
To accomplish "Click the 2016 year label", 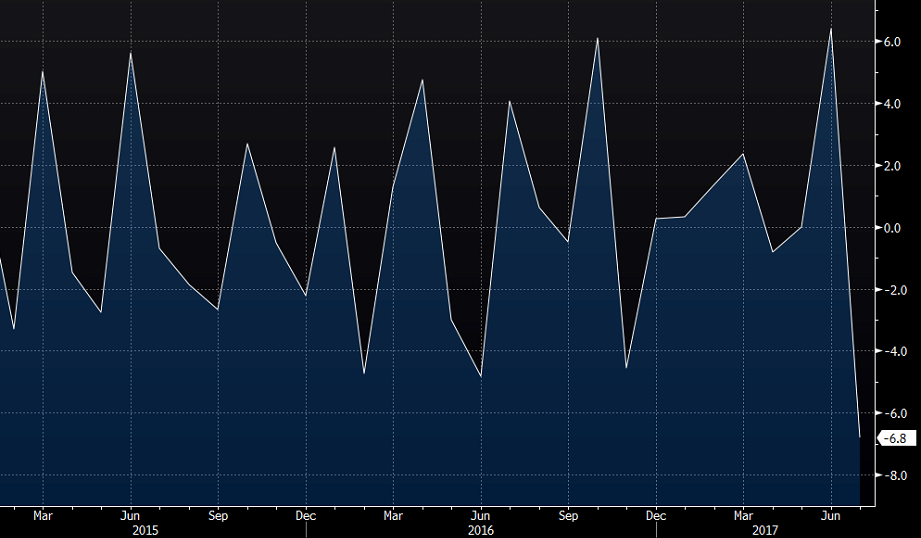I will [x=480, y=530].
